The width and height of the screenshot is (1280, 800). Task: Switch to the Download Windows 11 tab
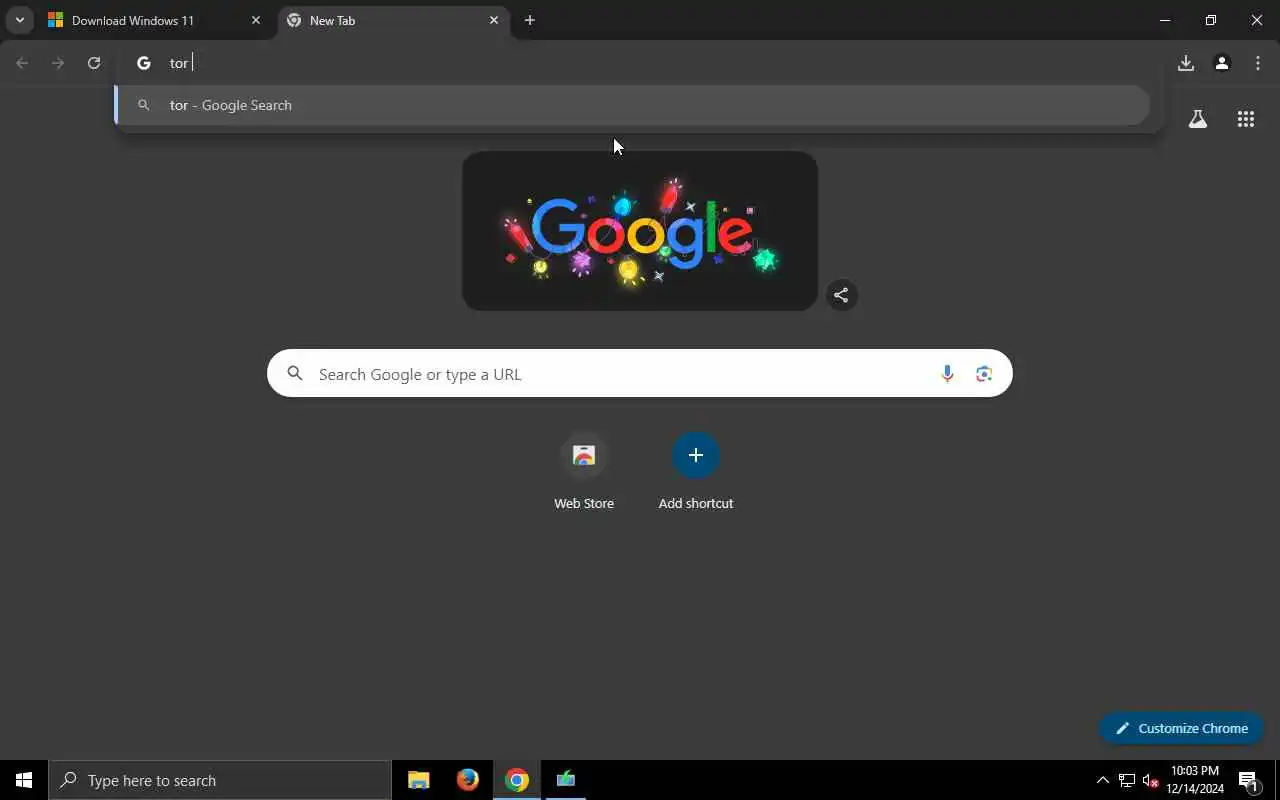pos(155,20)
